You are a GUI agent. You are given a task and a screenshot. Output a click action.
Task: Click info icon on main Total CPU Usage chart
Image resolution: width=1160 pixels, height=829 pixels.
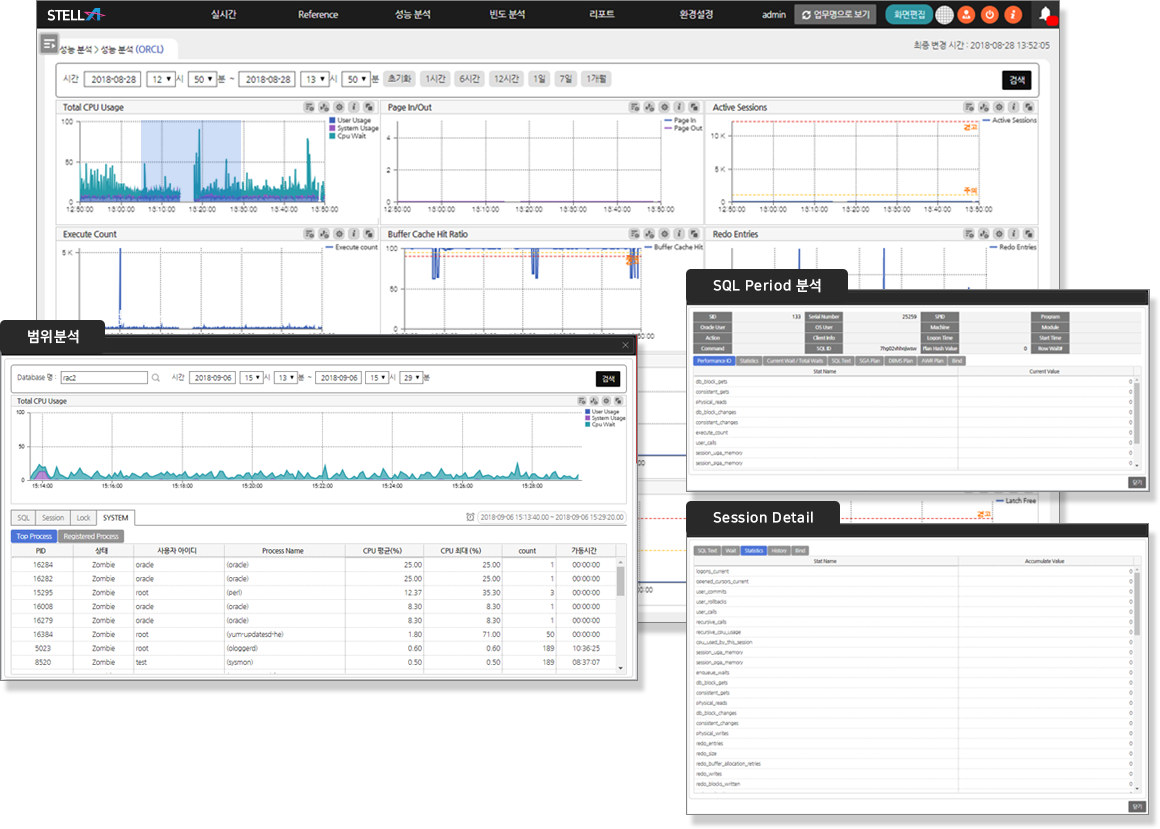tap(354, 107)
